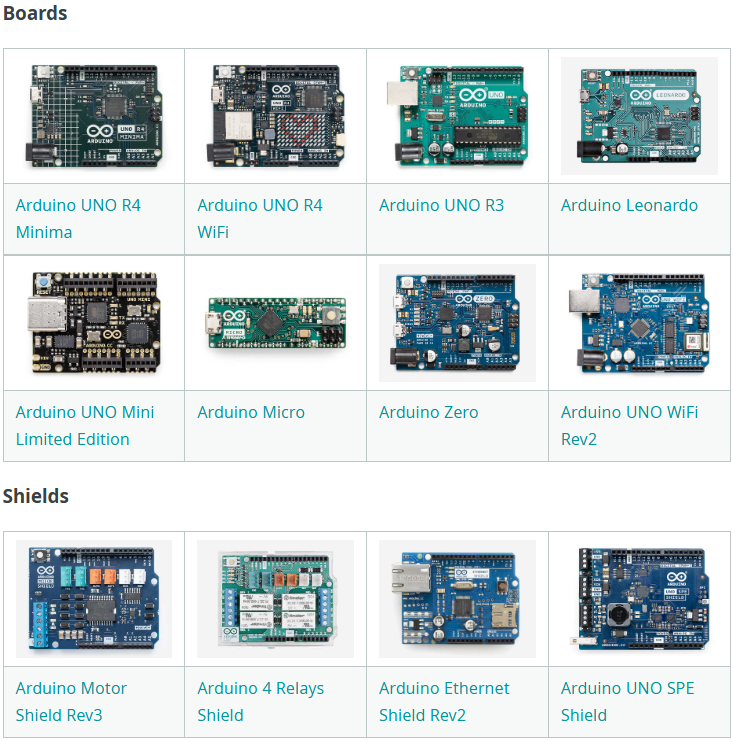This screenshot has height=742, width=732.
Task: Follow the Arduino UNO R3 text link
Action: [441, 205]
